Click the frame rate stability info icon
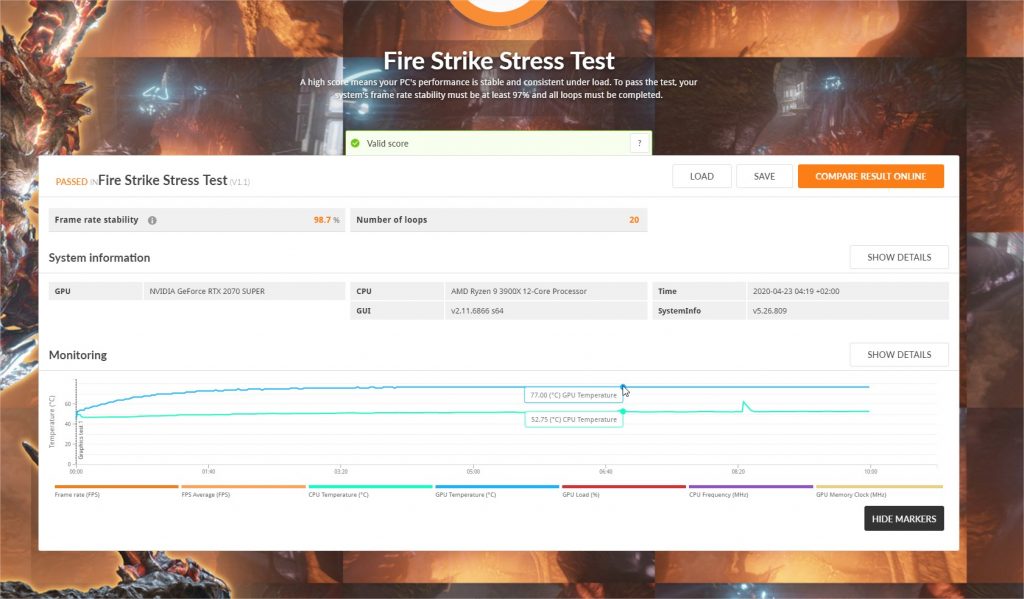The image size is (1024, 599). pyautogui.click(x=152, y=220)
